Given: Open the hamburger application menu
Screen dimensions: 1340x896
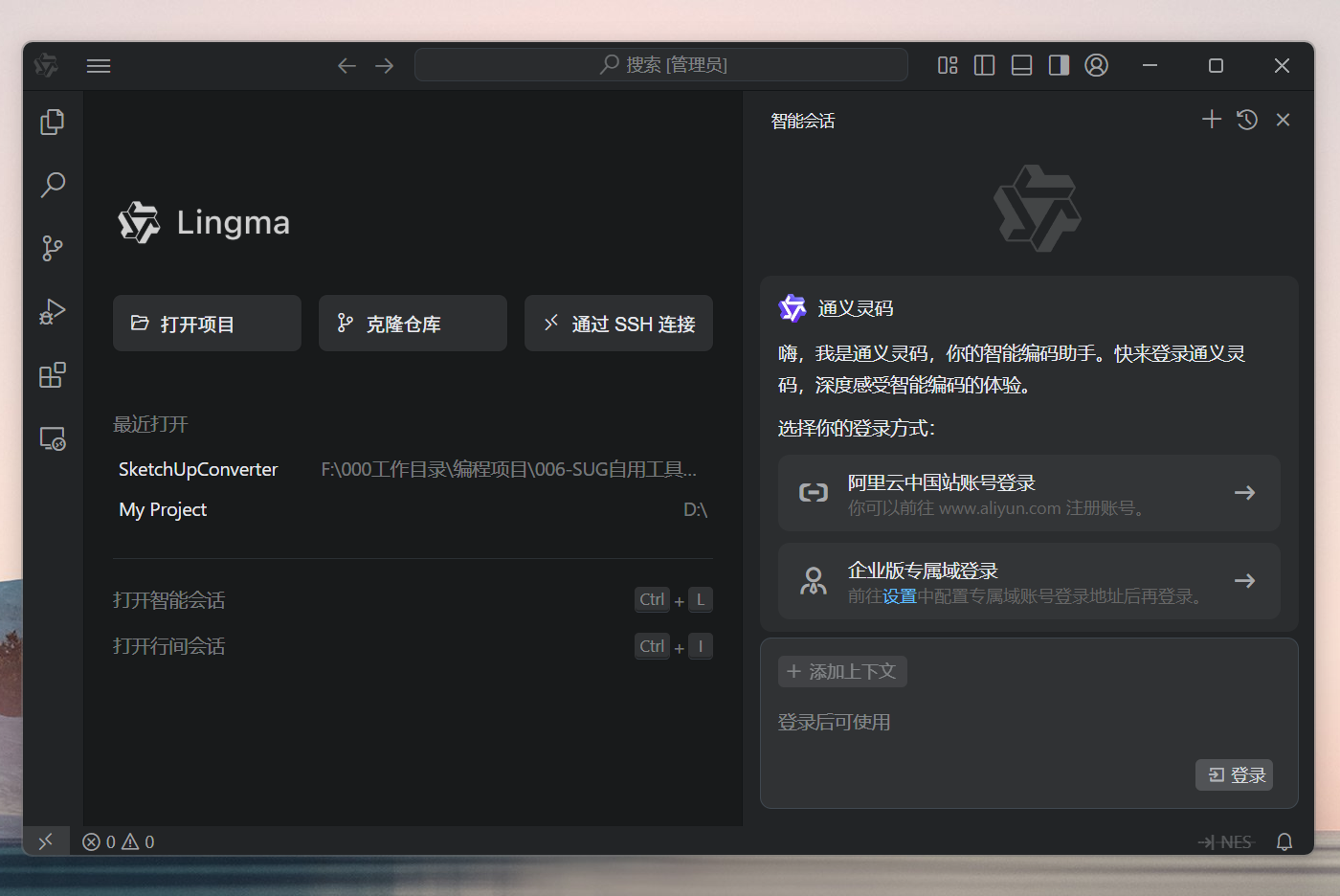Looking at the screenshot, I should point(99,65).
